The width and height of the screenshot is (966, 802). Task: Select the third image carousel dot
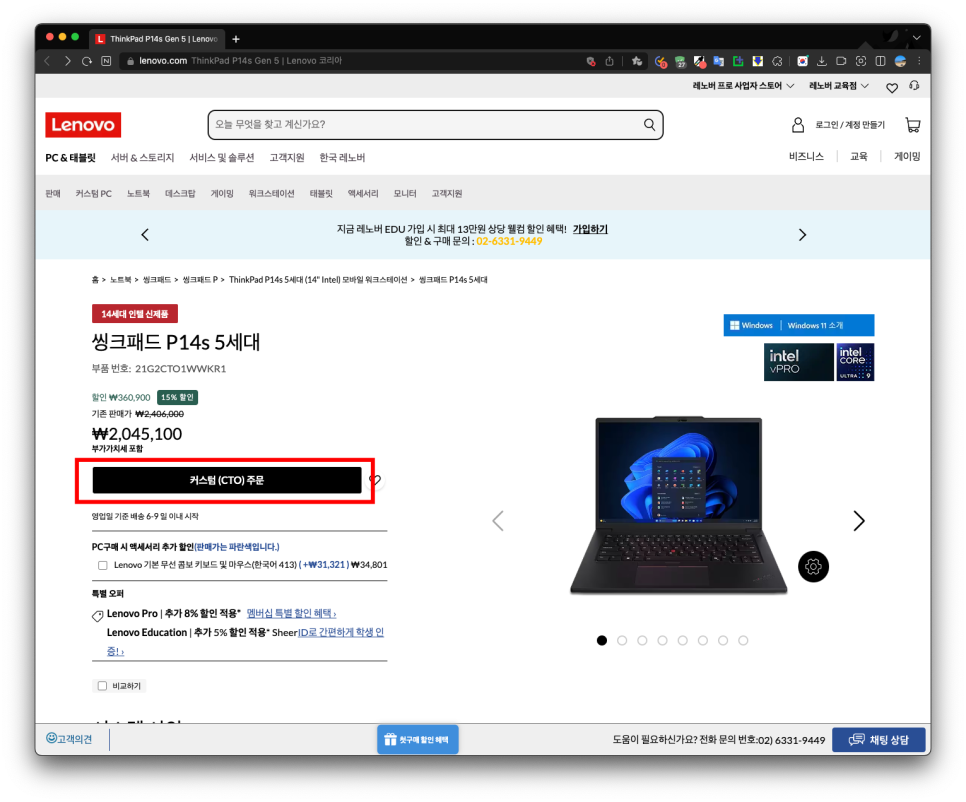point(642,641)
